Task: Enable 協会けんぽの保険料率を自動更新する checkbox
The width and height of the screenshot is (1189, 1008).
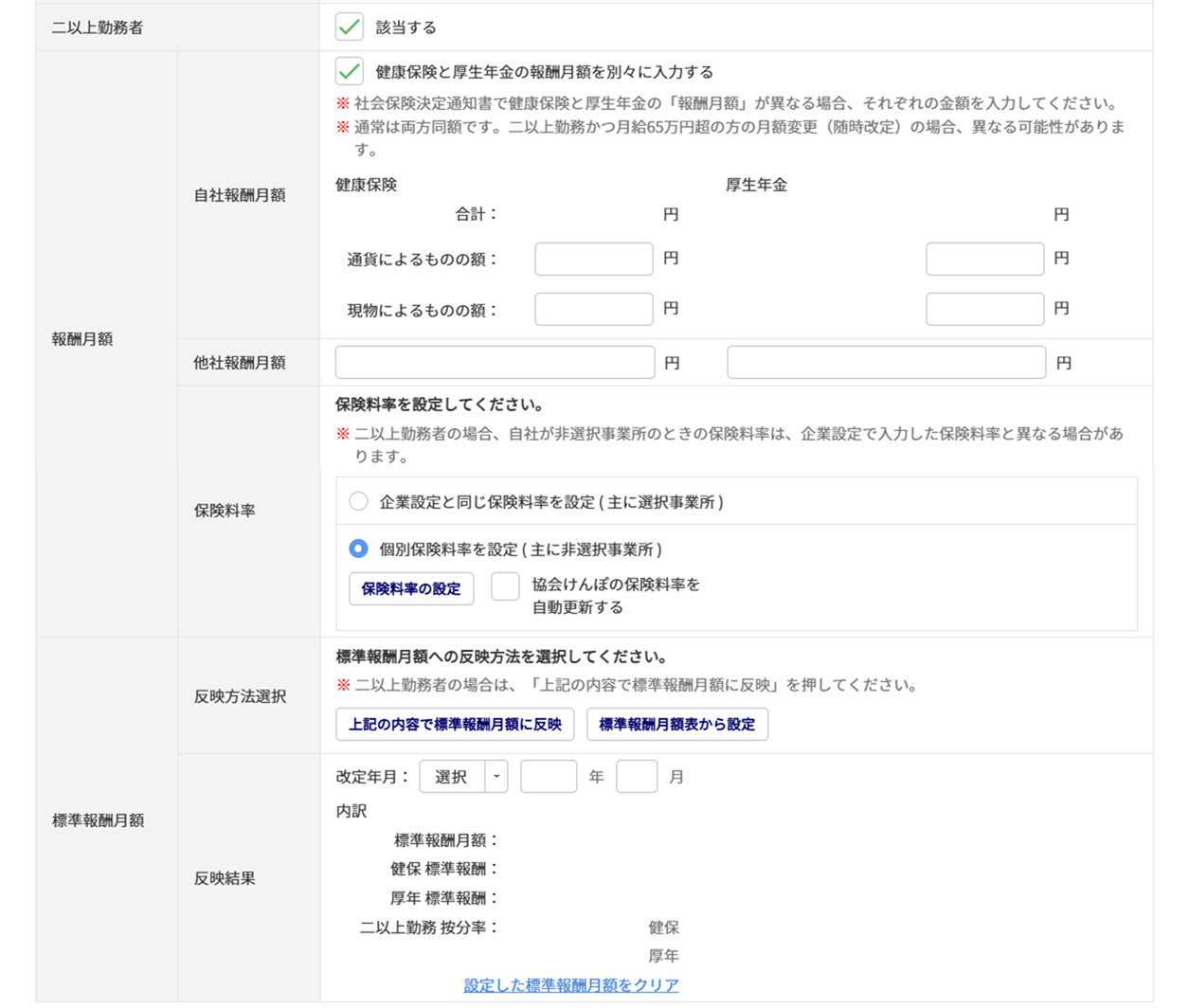Action: point(505,586)
